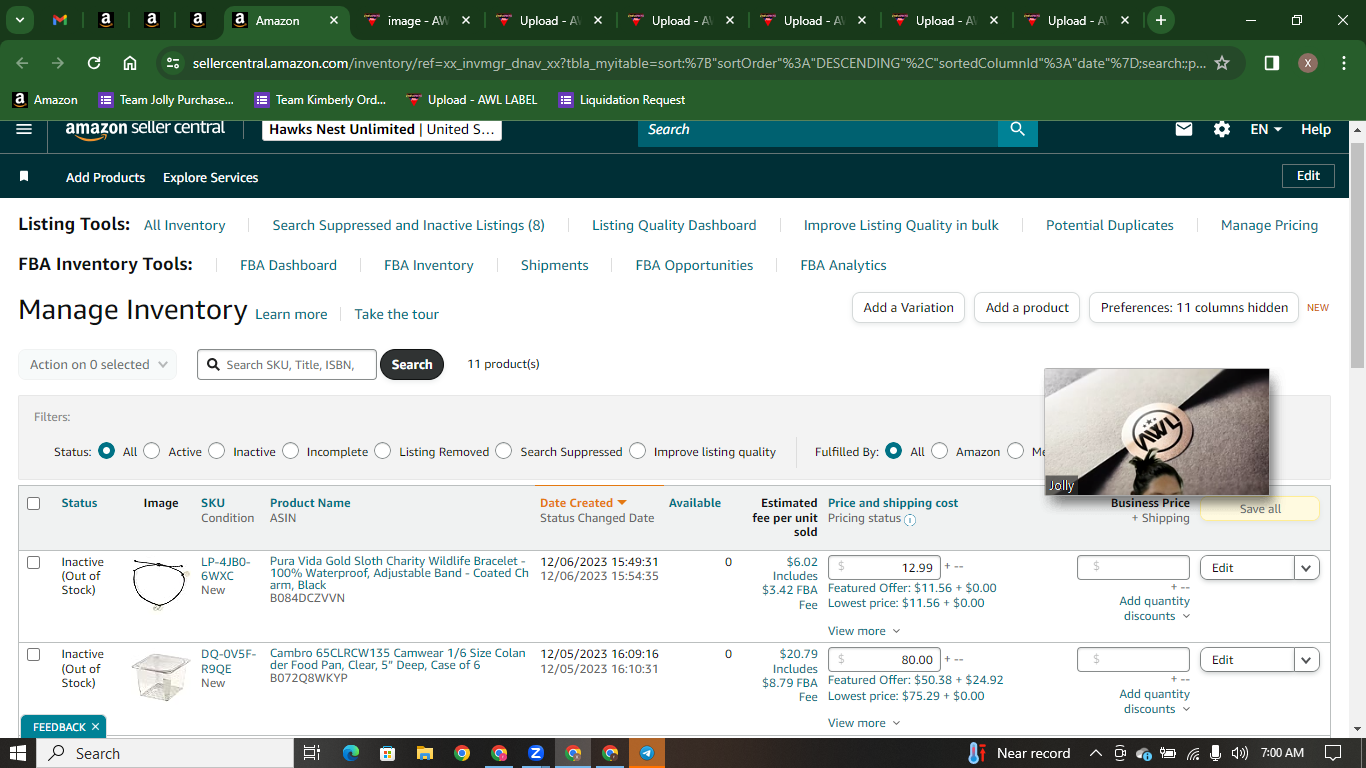Image resolution: width=1366 pixels, height=768 pixels.
Task: Click the bookmark flag beside Add Products
Action: pyautogui.click(x=24, y=176)
